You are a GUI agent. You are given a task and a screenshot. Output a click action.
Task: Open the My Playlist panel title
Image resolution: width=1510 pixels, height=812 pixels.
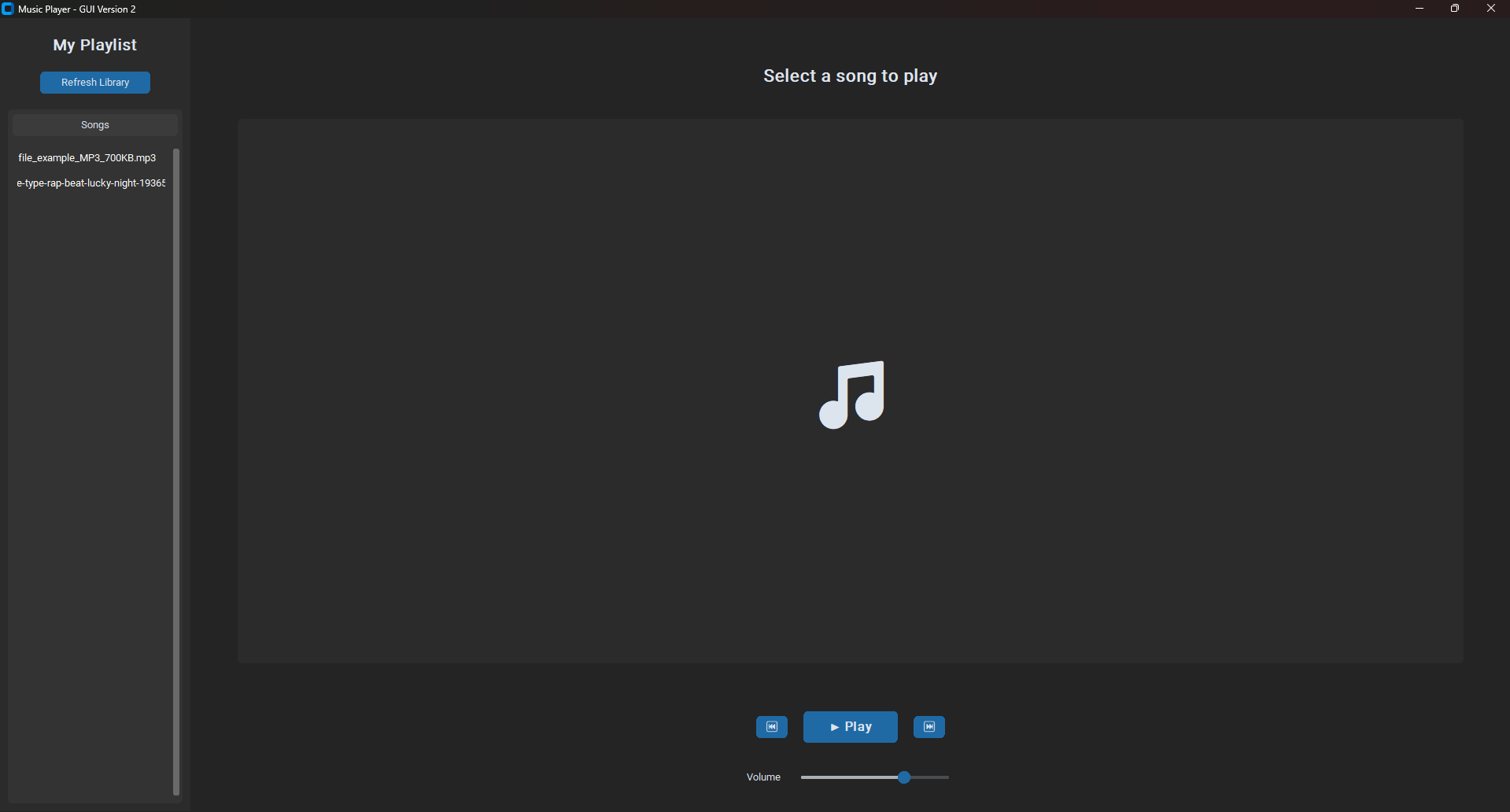pyautogui.click(x=94, y=45)
